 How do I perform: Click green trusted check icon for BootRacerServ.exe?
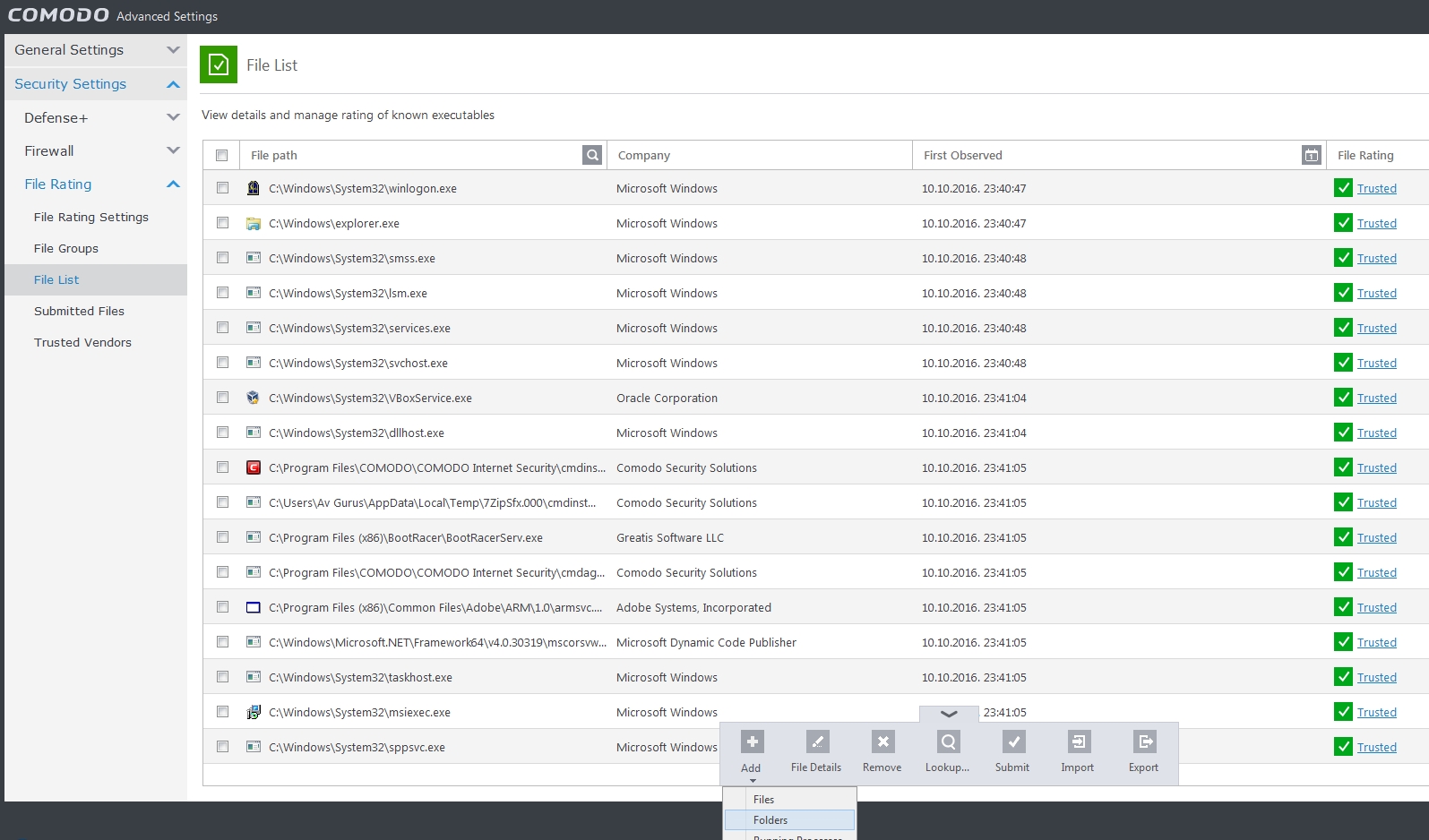1343,537
